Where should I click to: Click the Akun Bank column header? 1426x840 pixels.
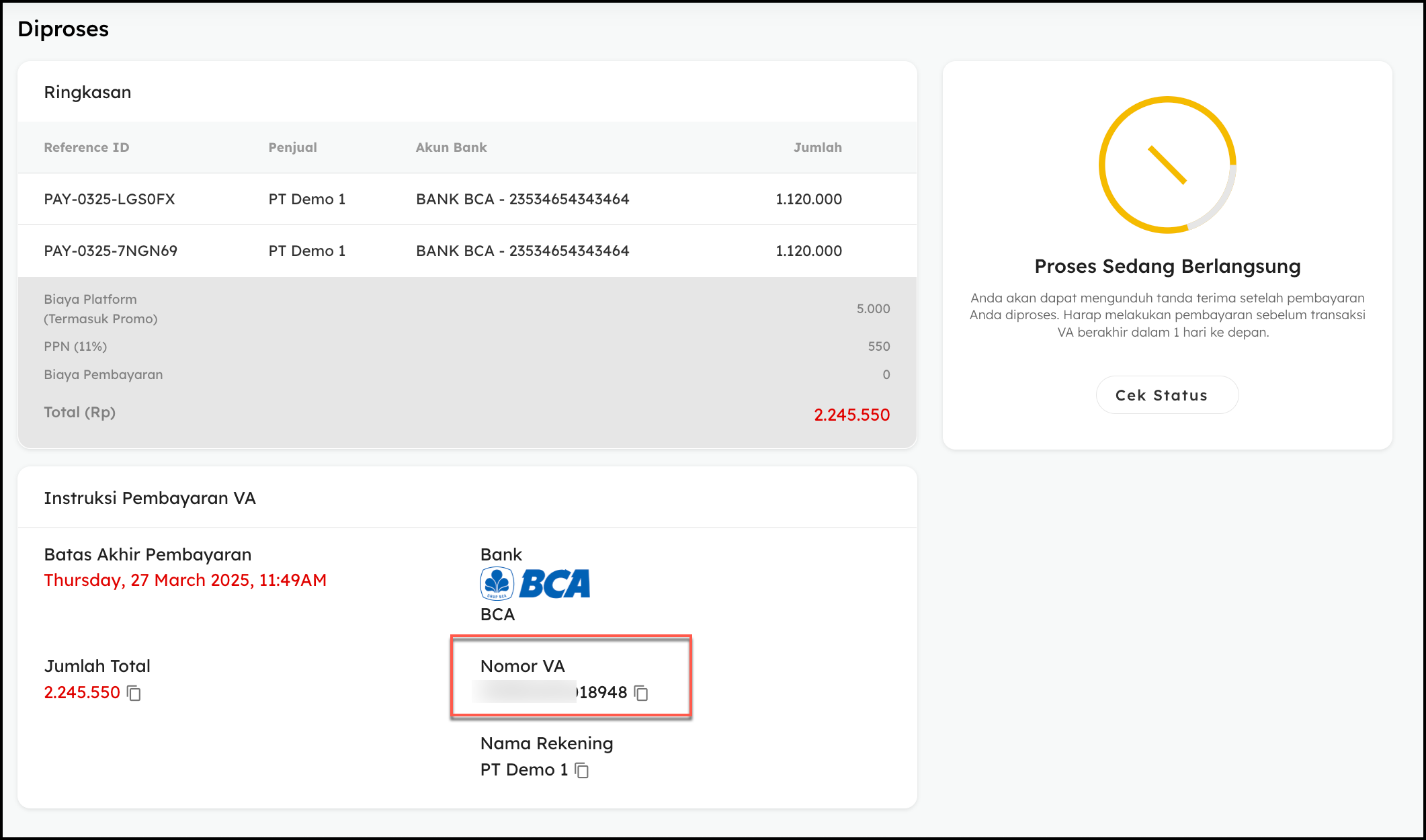coord(451,147)
